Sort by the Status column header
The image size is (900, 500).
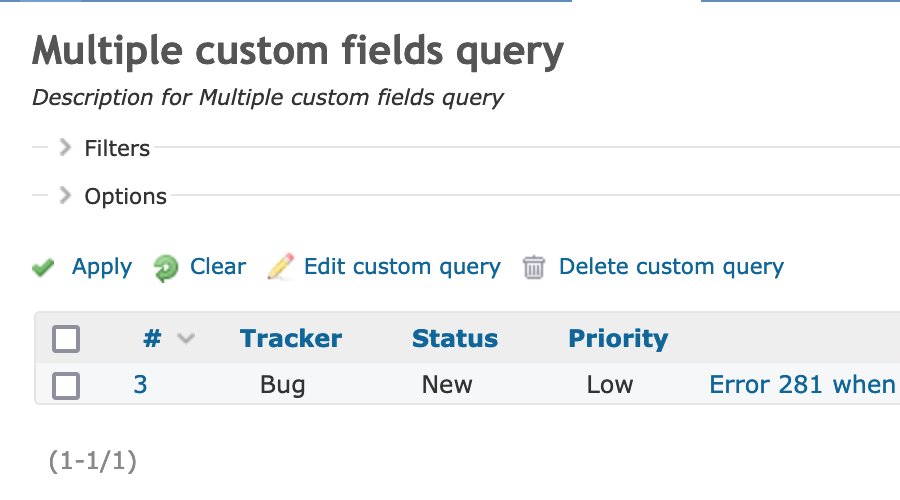click(x=455, y=338)
